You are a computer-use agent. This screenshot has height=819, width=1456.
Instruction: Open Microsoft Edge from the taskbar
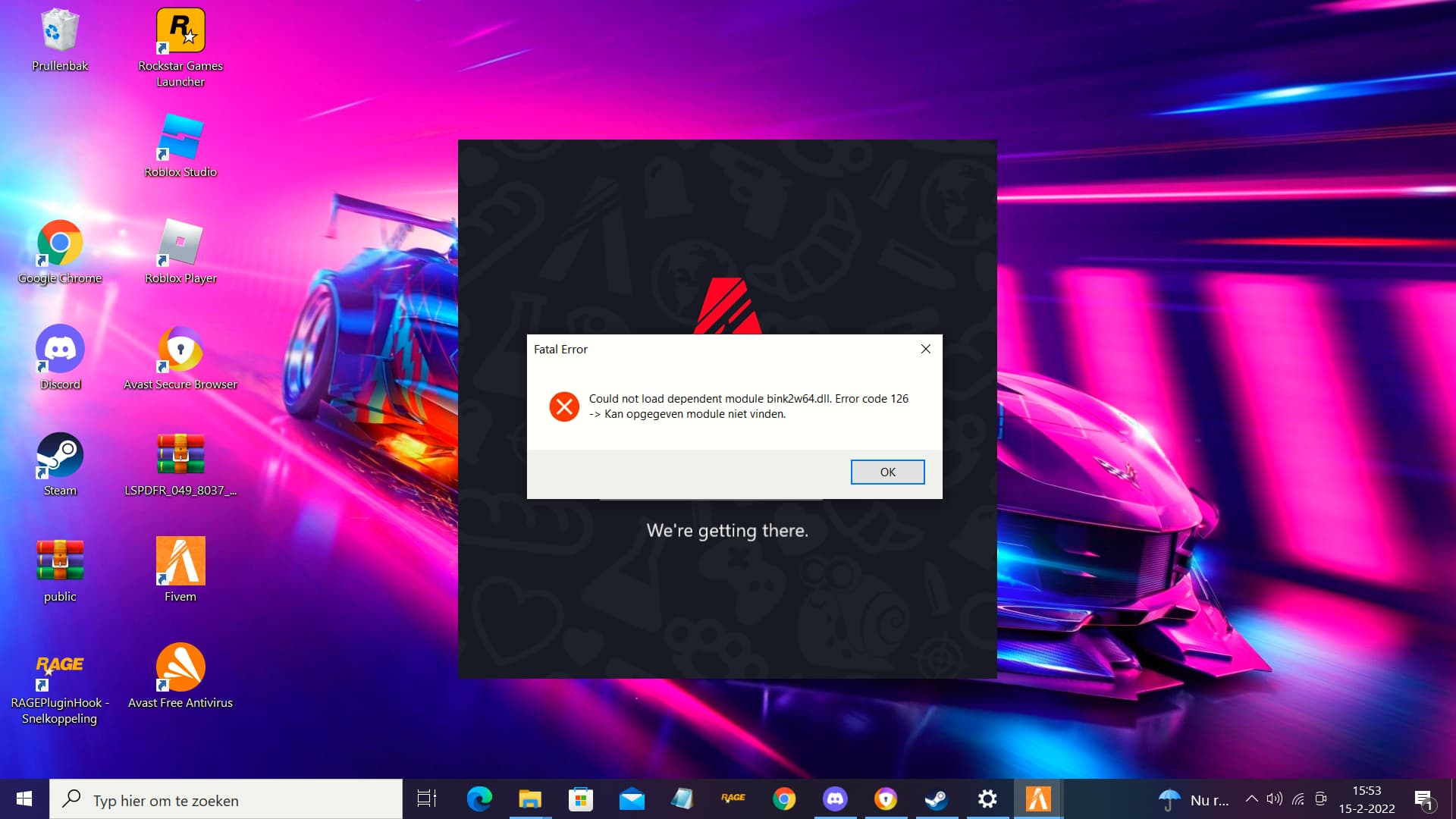pyautogui.click(x=479, y=799)
